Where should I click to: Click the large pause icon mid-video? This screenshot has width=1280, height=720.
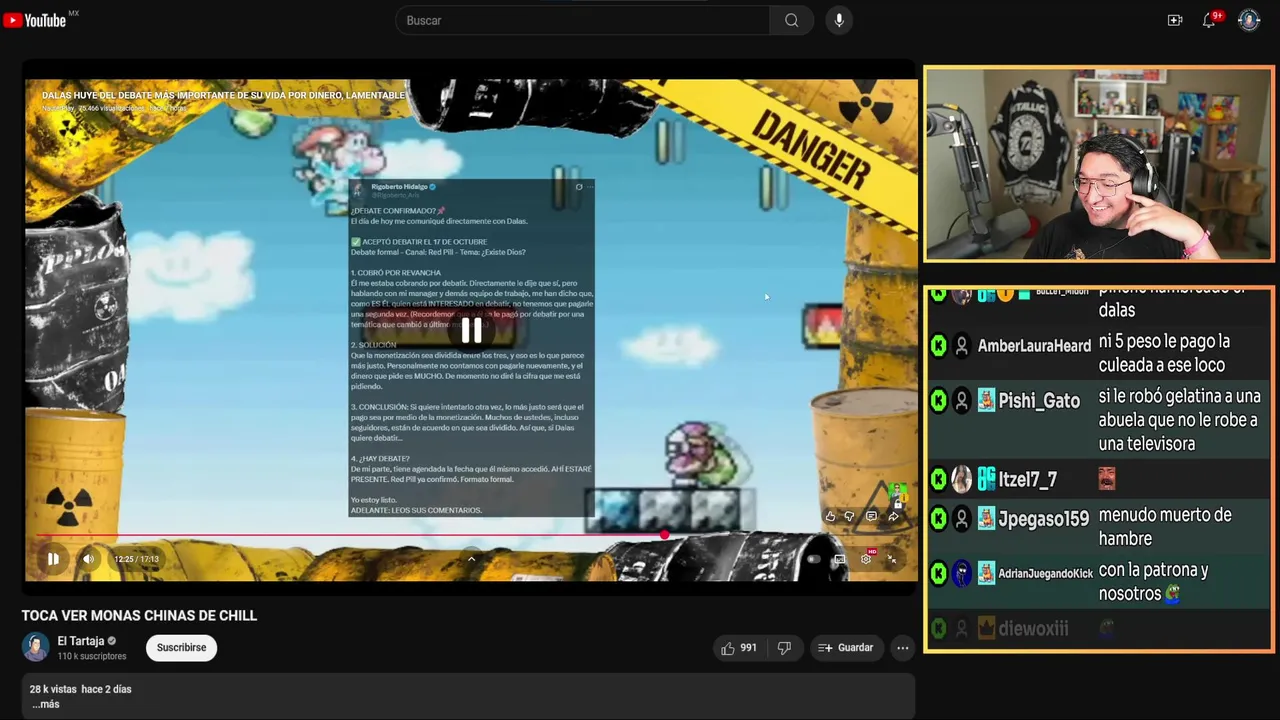tap(471, 329)
